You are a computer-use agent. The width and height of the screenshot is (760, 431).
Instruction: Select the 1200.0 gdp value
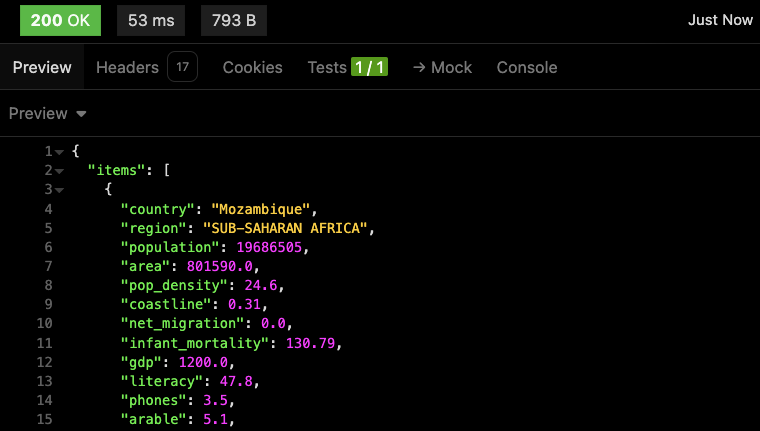[203, 362]
